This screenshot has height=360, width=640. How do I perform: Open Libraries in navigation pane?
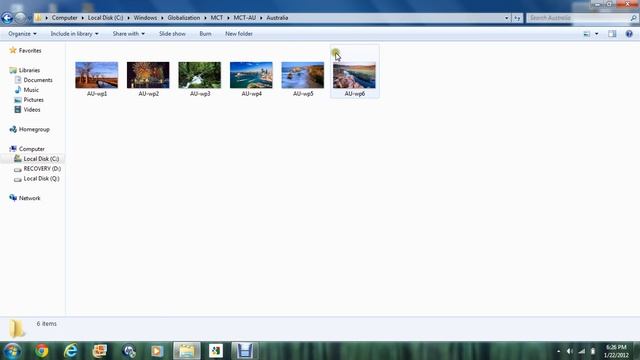click(x=29, y=70)
